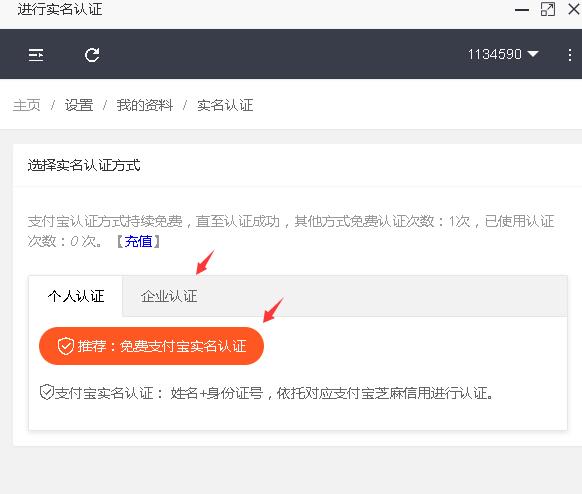
Task: Switch to the 企业认证 tab
Action: pos(169,296)
